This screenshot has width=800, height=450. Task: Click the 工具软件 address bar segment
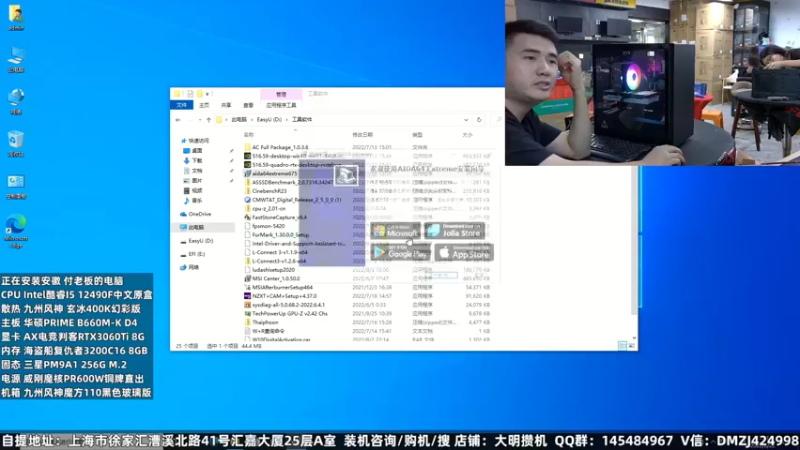point(302,120)
